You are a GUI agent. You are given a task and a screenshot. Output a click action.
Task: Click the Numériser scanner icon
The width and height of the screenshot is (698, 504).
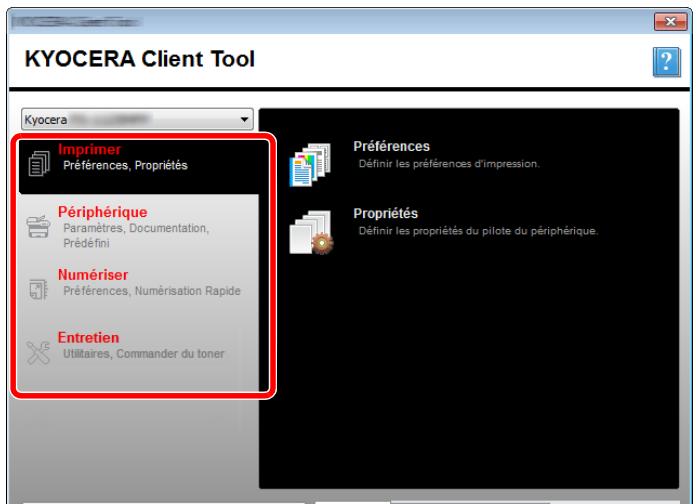click(38, 289)
